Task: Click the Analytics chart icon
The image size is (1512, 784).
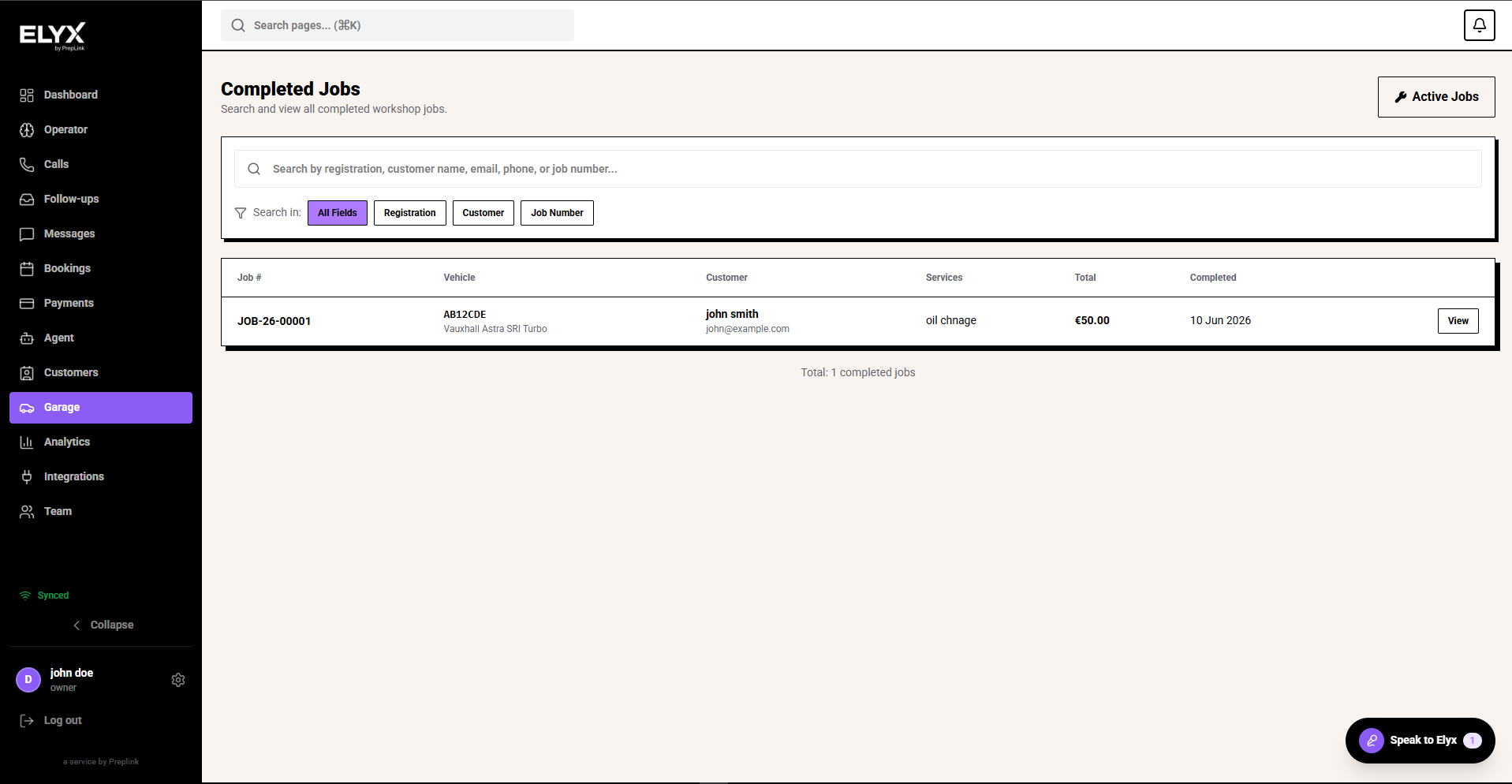Action: click(x=27, y=442)
